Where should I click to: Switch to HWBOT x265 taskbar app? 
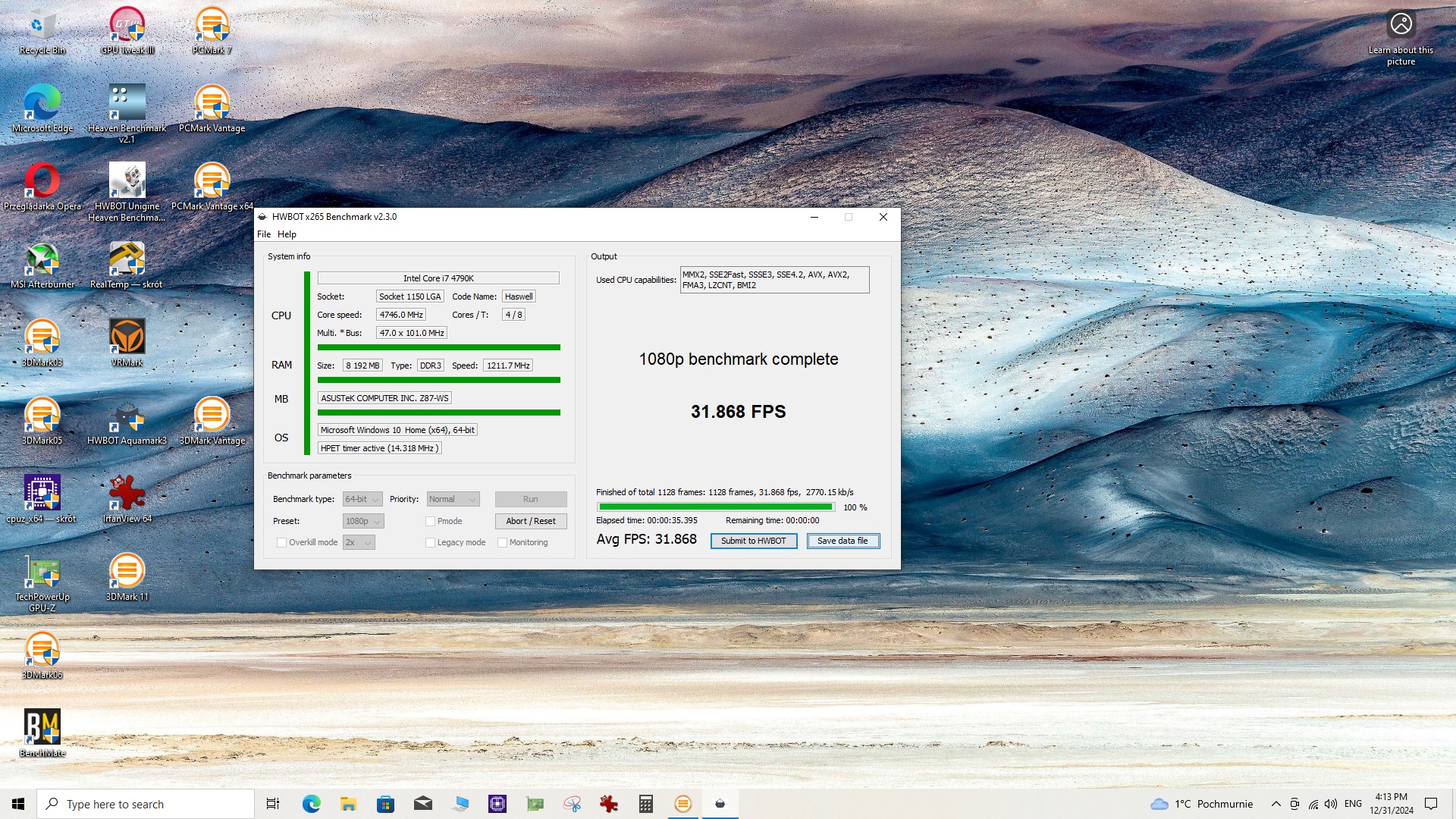(x=720, y=804)
